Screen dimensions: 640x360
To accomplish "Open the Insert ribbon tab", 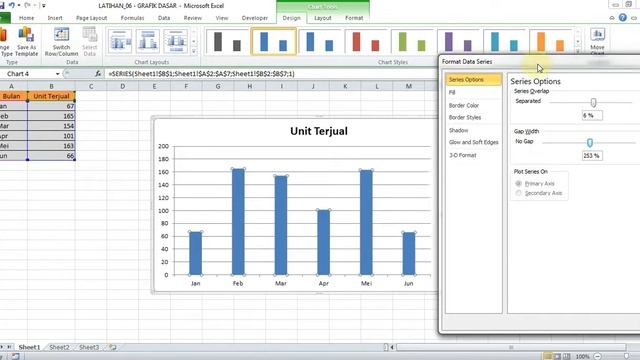I will [55, 18].
